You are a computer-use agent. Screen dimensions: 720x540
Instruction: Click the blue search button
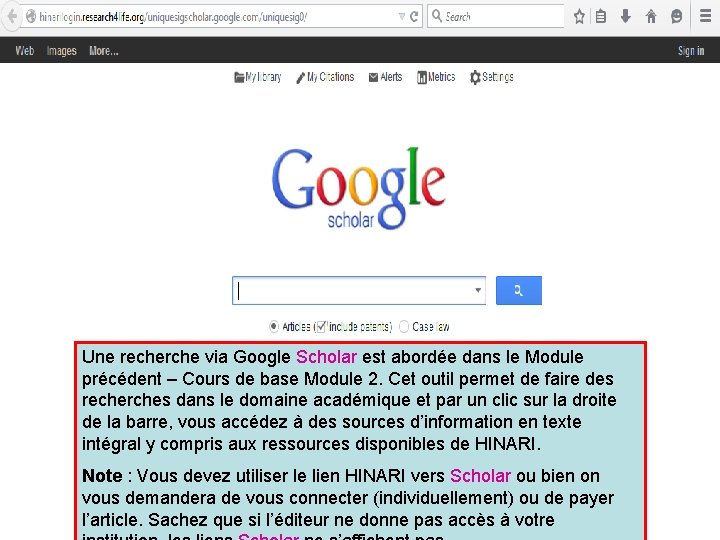(519, 290)
